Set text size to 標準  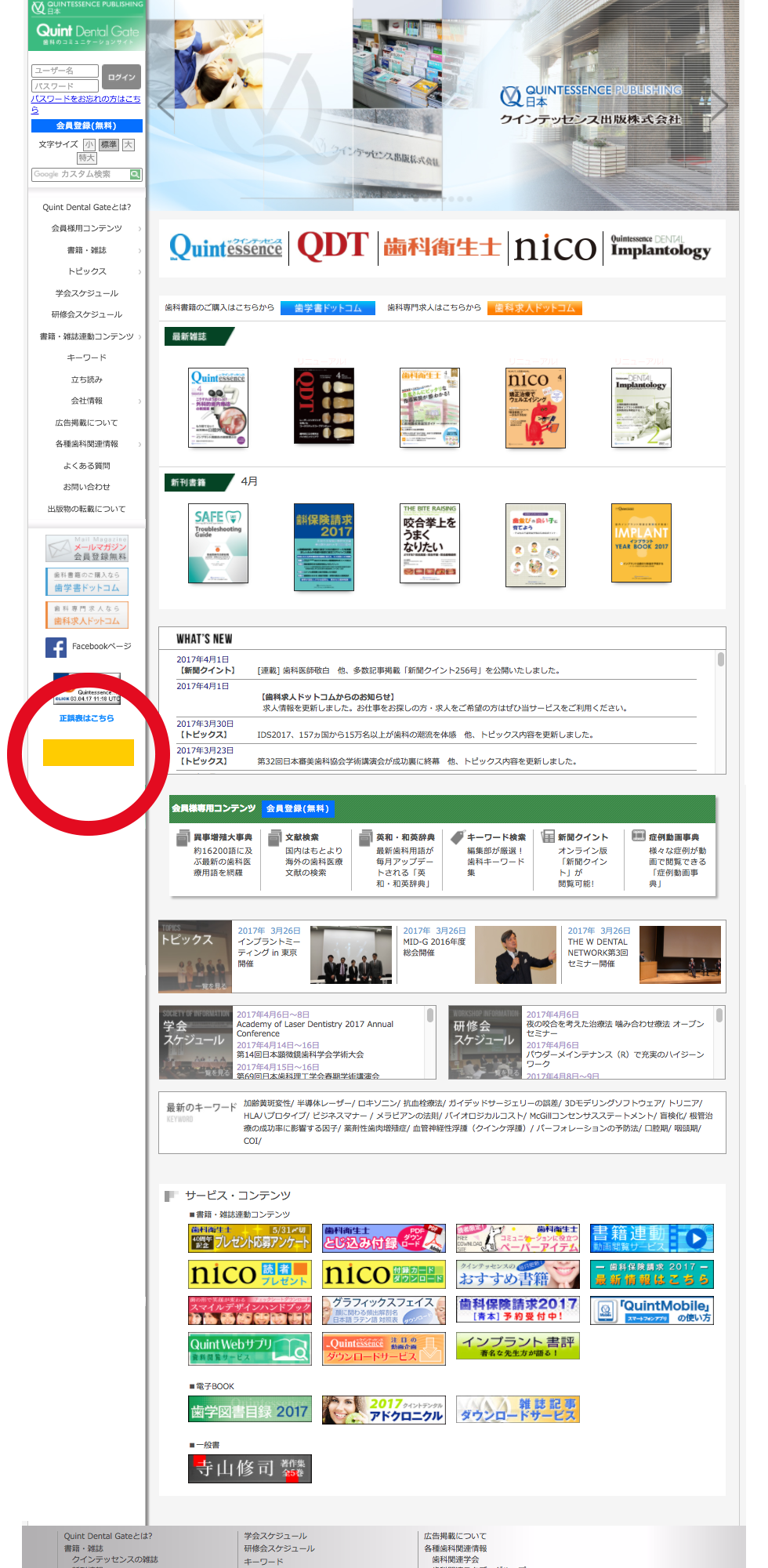(x=109, y=145)
